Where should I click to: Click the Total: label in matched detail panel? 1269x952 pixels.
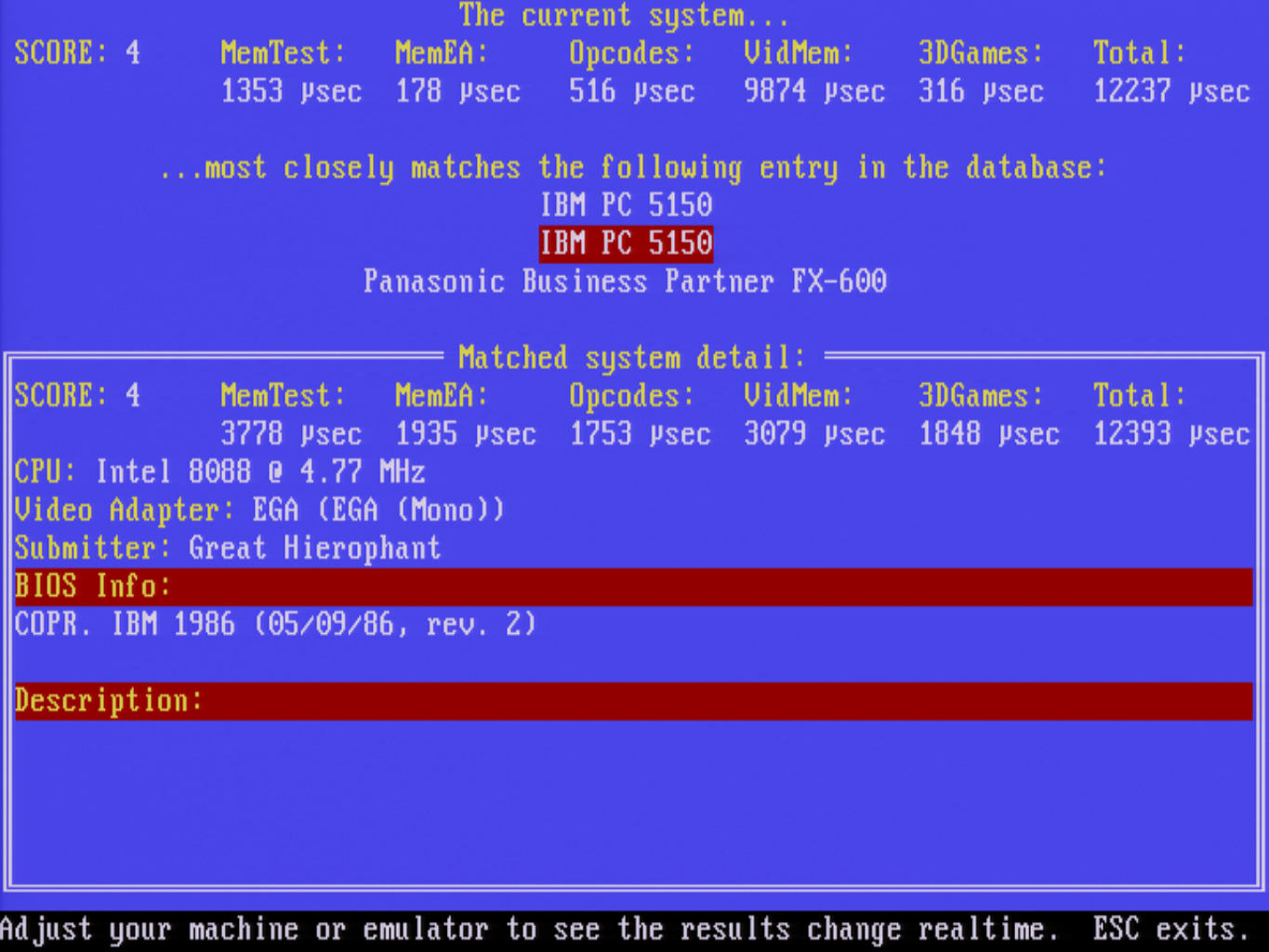click(1140, 396)
